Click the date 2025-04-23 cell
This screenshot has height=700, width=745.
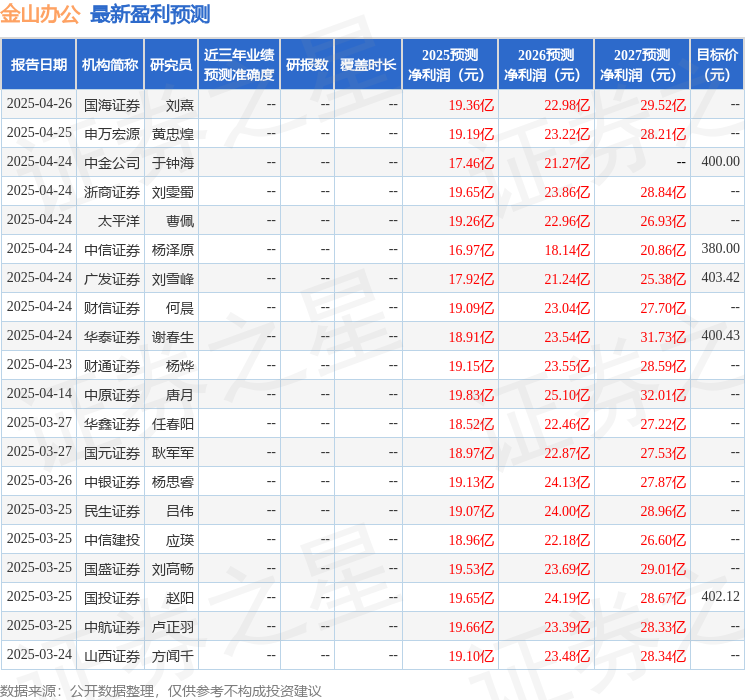point(39,365)
